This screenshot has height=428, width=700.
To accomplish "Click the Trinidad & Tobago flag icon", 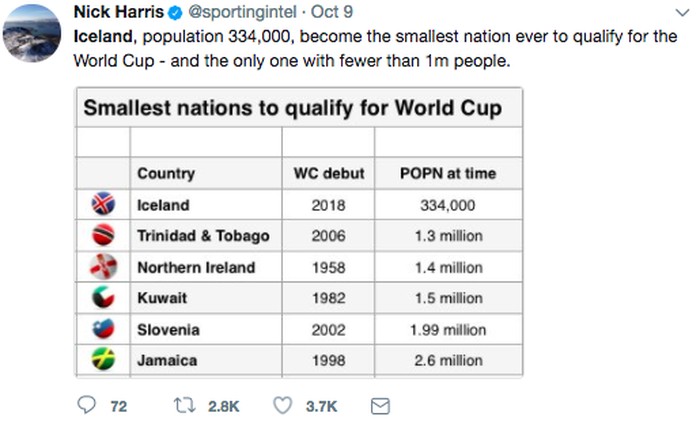I will click(x=104, y=236).
